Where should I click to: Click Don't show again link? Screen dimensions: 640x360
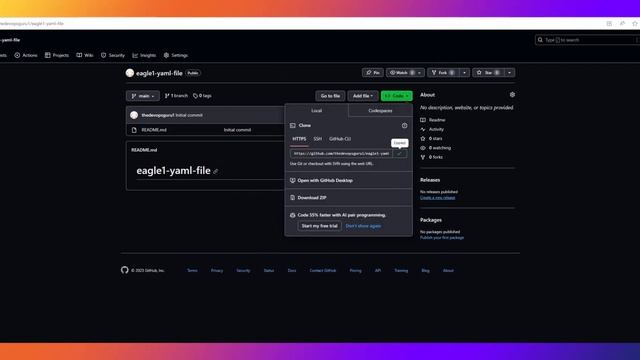click(x=363, y=226)
